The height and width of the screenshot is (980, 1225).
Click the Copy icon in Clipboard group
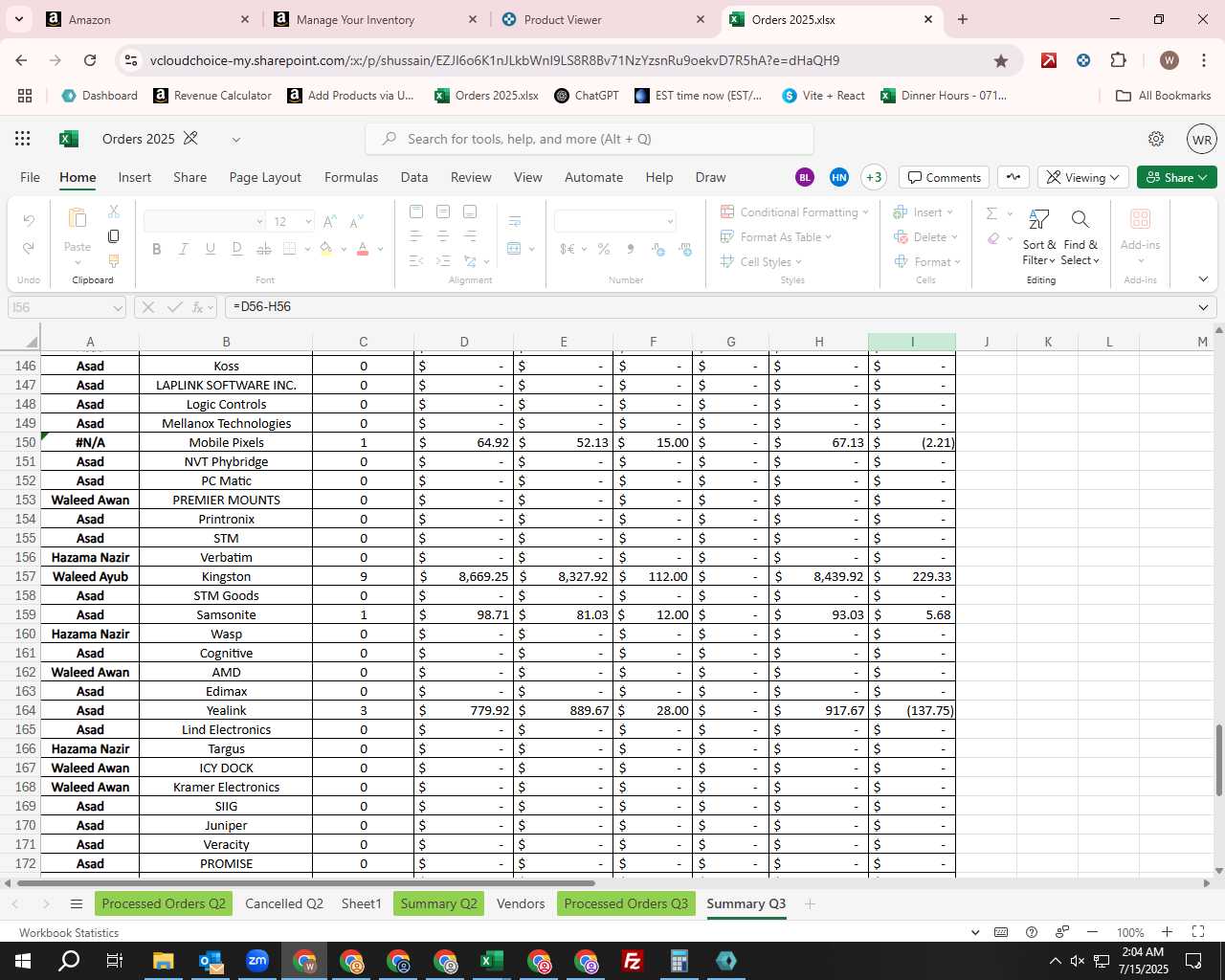click(x=113, y=235)
